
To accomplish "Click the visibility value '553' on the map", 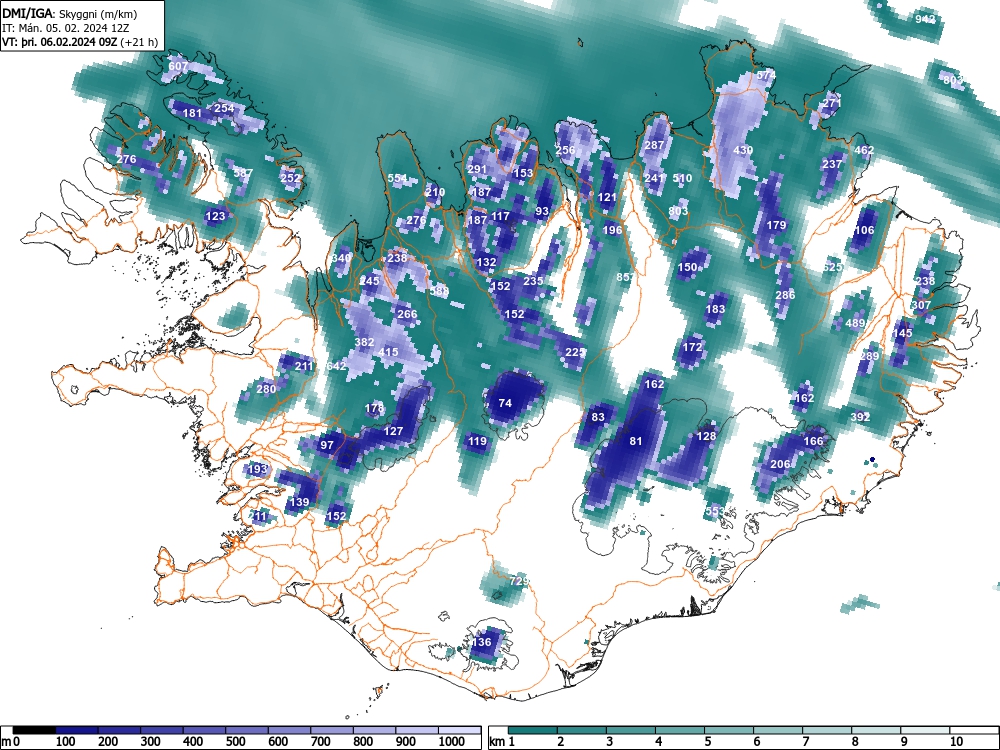I will [715, 511].
